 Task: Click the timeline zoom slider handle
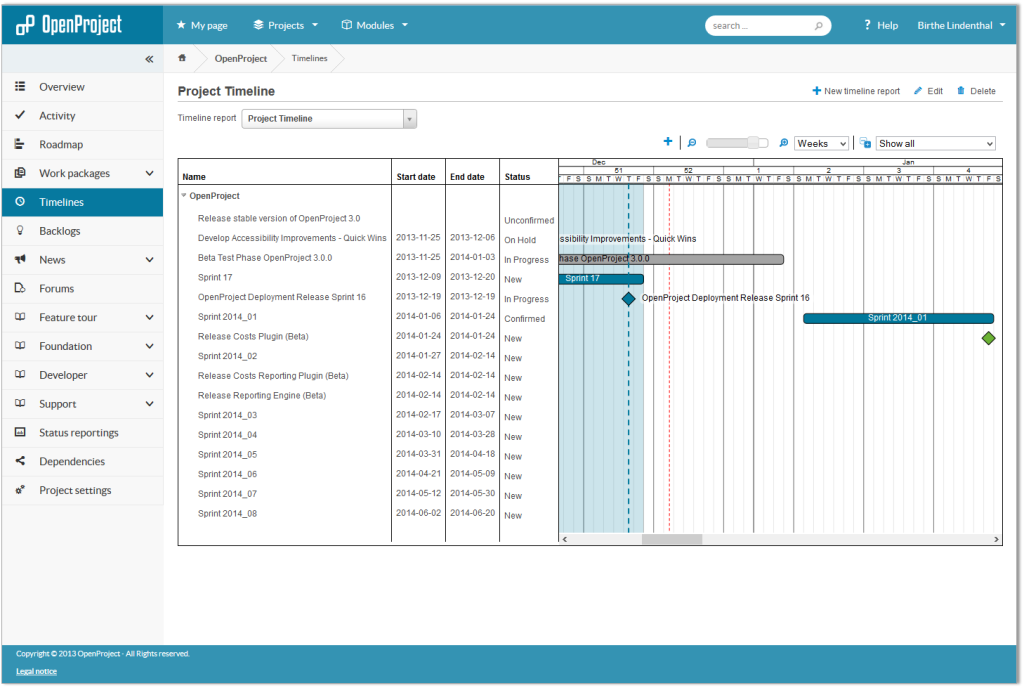(x=754, y=143)
